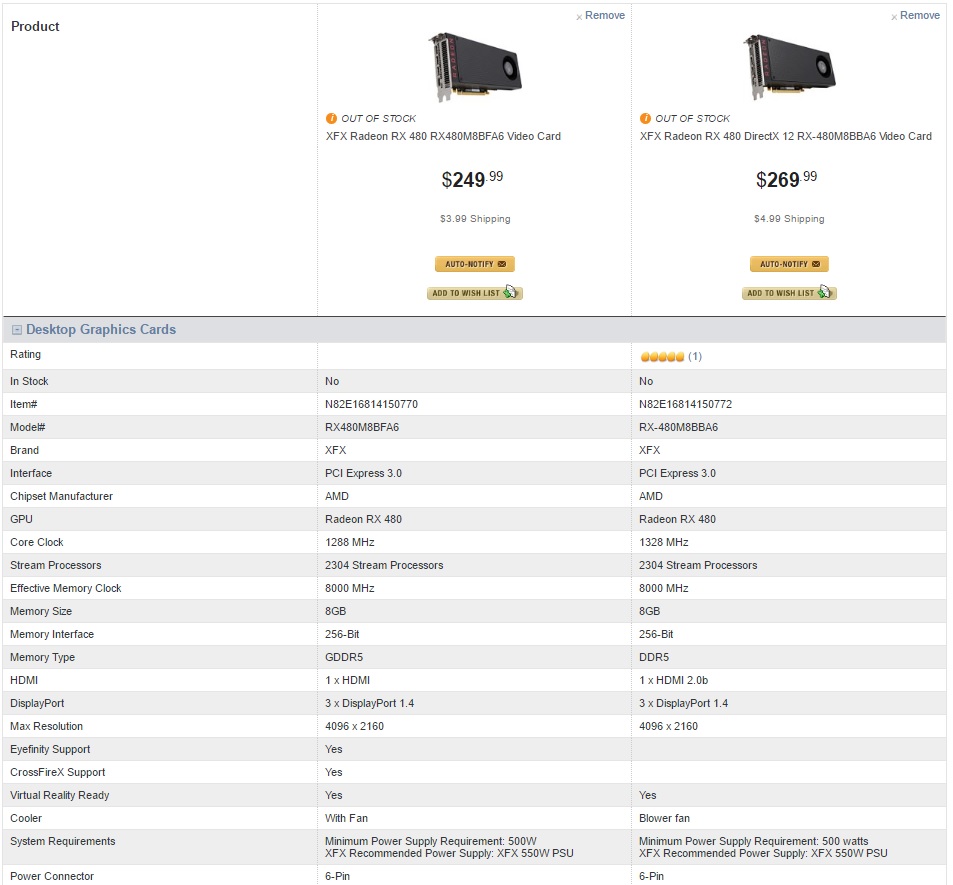Click the $3.99 Shipping text

tap(475, 219)
